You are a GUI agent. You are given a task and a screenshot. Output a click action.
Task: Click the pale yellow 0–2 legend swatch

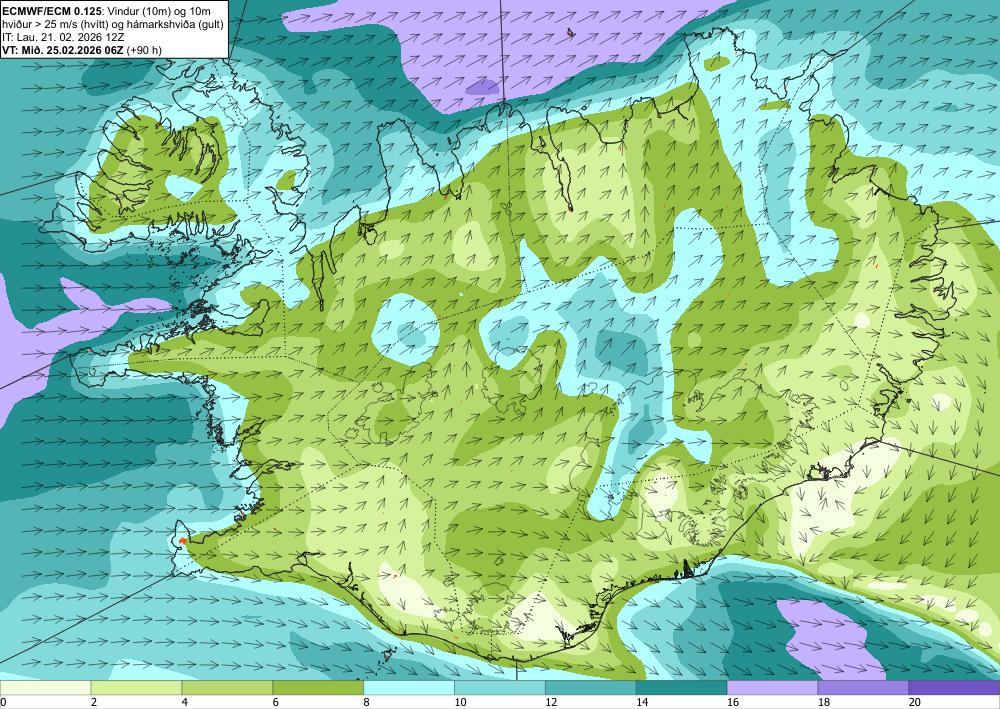45,688
